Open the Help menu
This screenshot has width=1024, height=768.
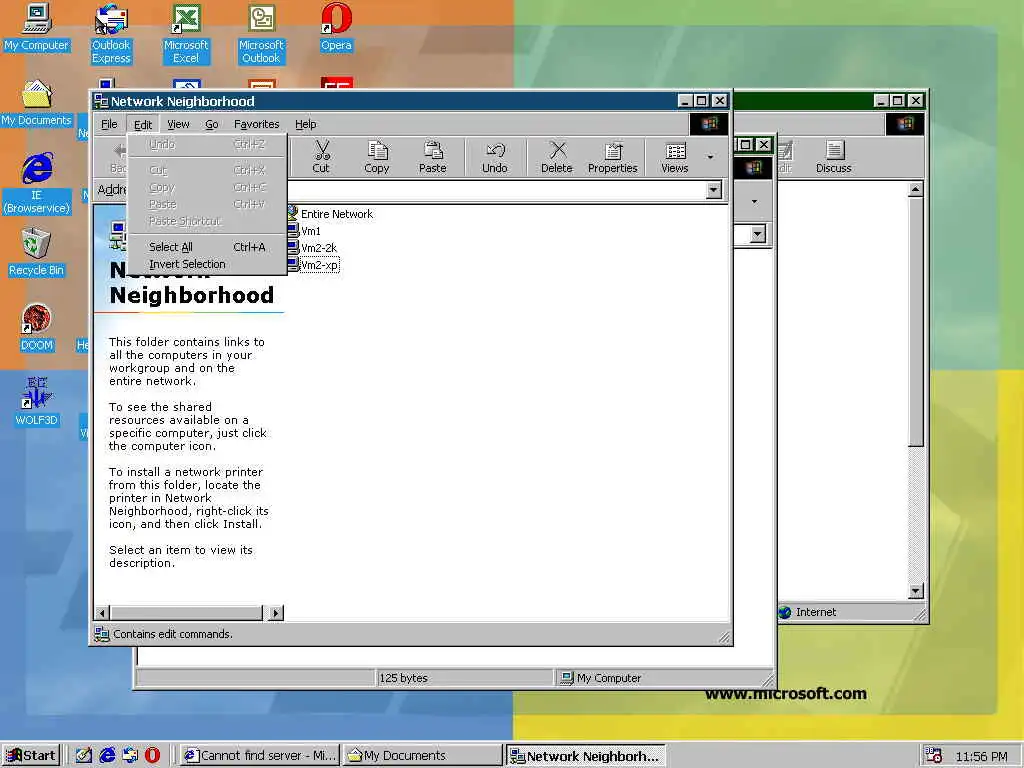pyautogui.click(x=305, y=124)
